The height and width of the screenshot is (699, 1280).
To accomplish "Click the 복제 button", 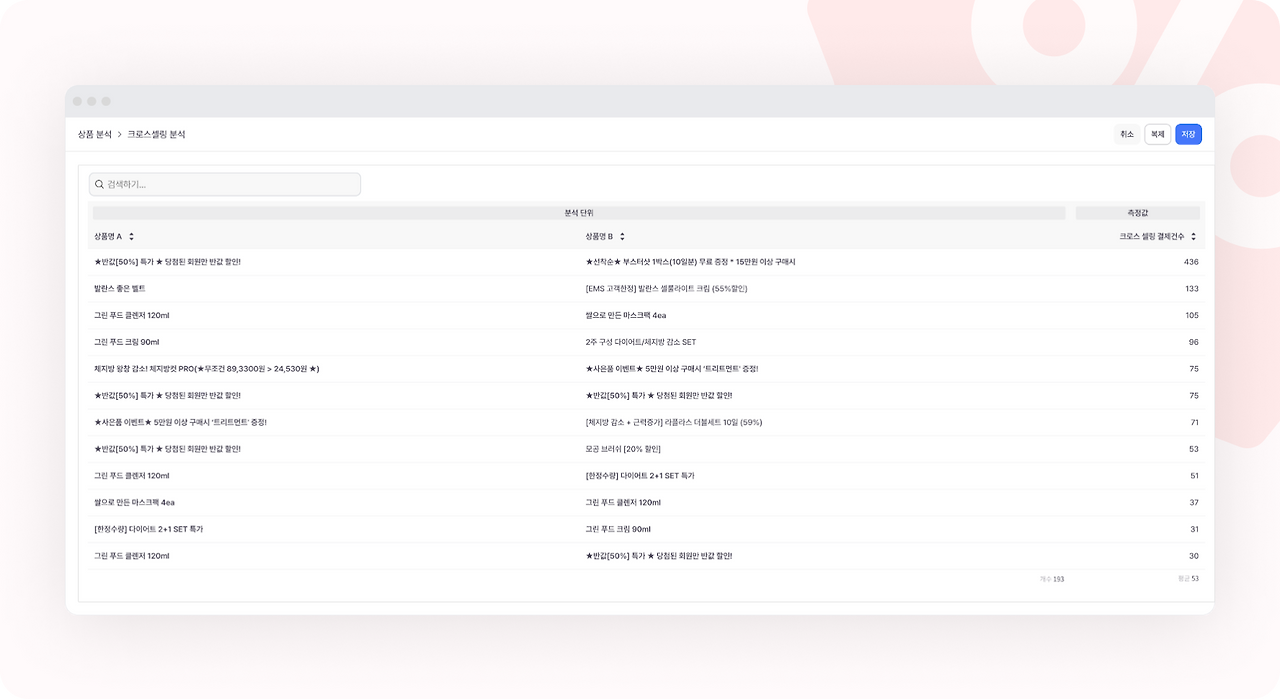I will point(1158,134).
